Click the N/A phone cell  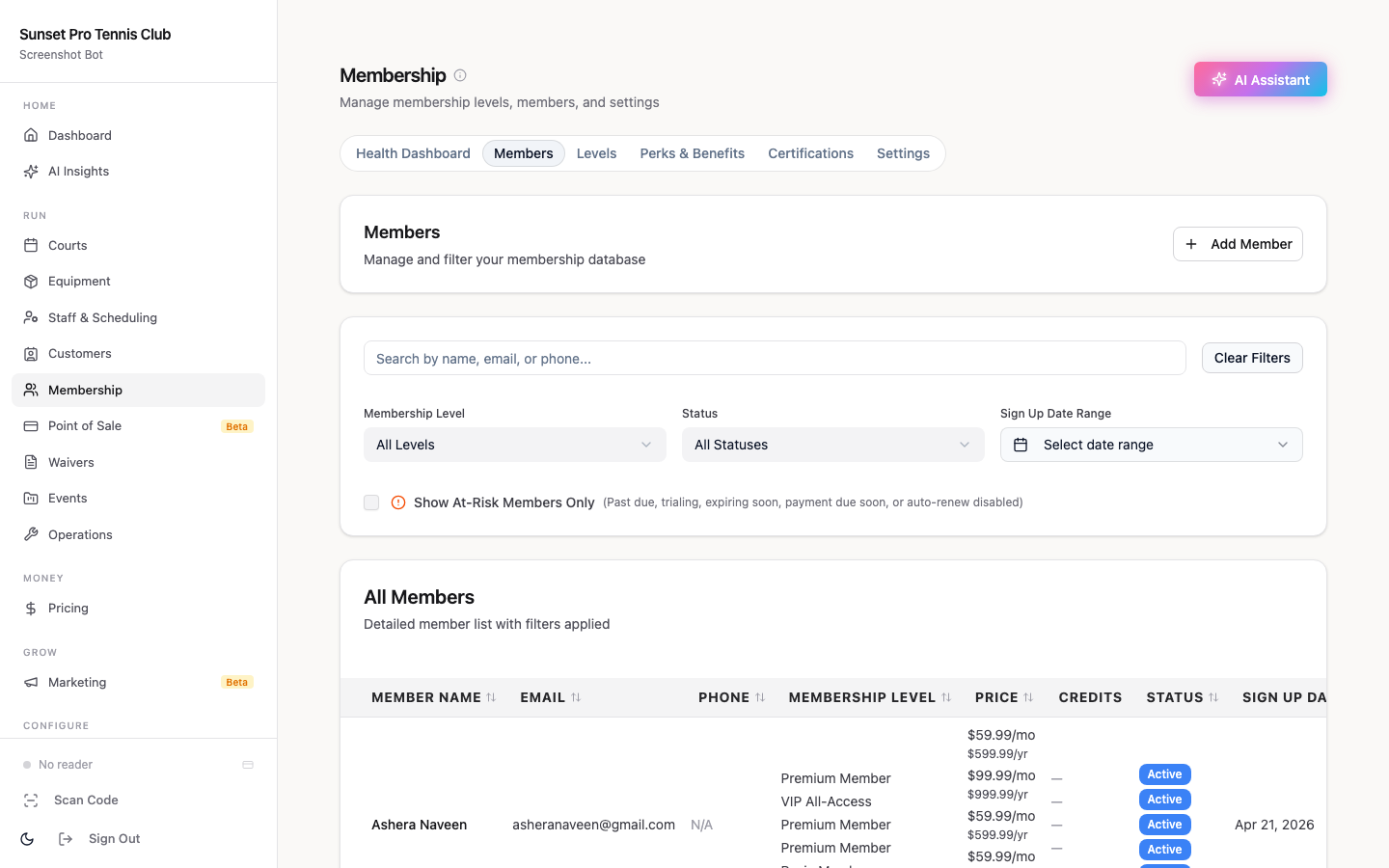(701, 825)
